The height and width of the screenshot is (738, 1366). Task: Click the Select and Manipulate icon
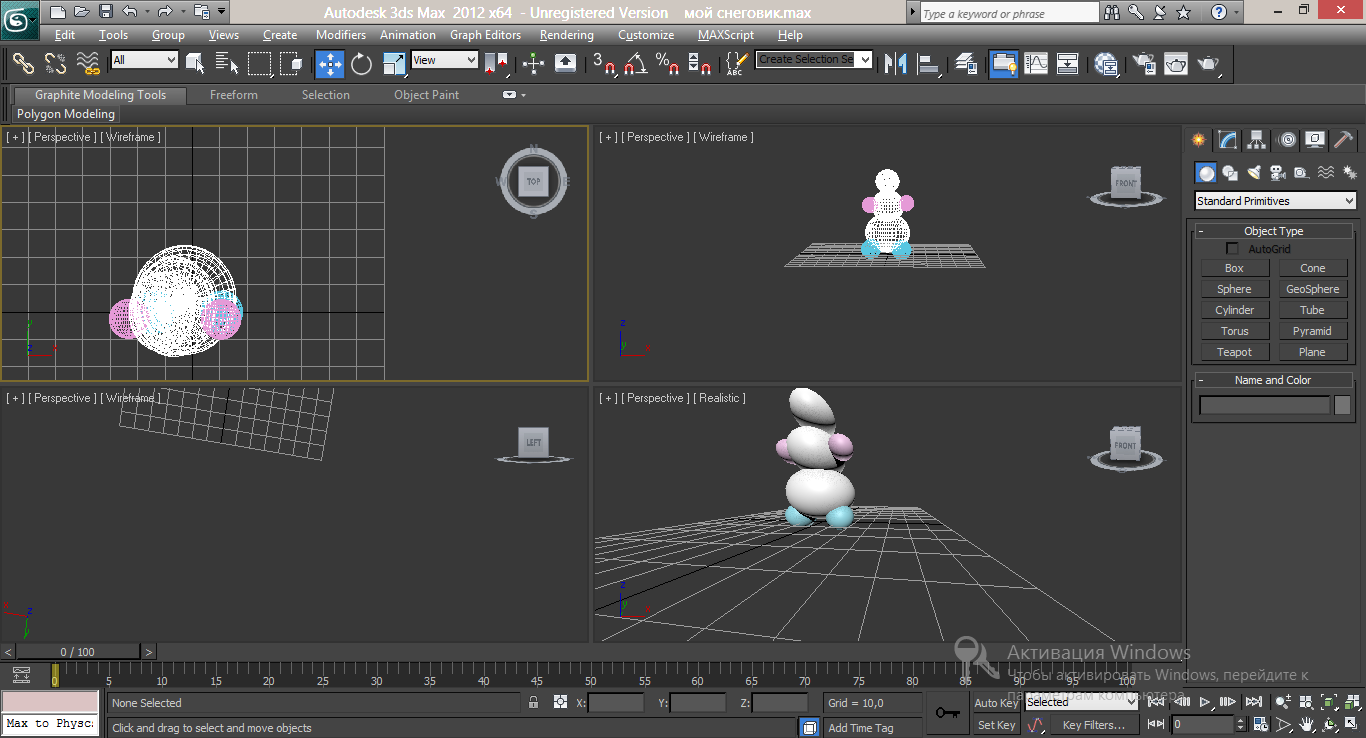pos(533,64)
